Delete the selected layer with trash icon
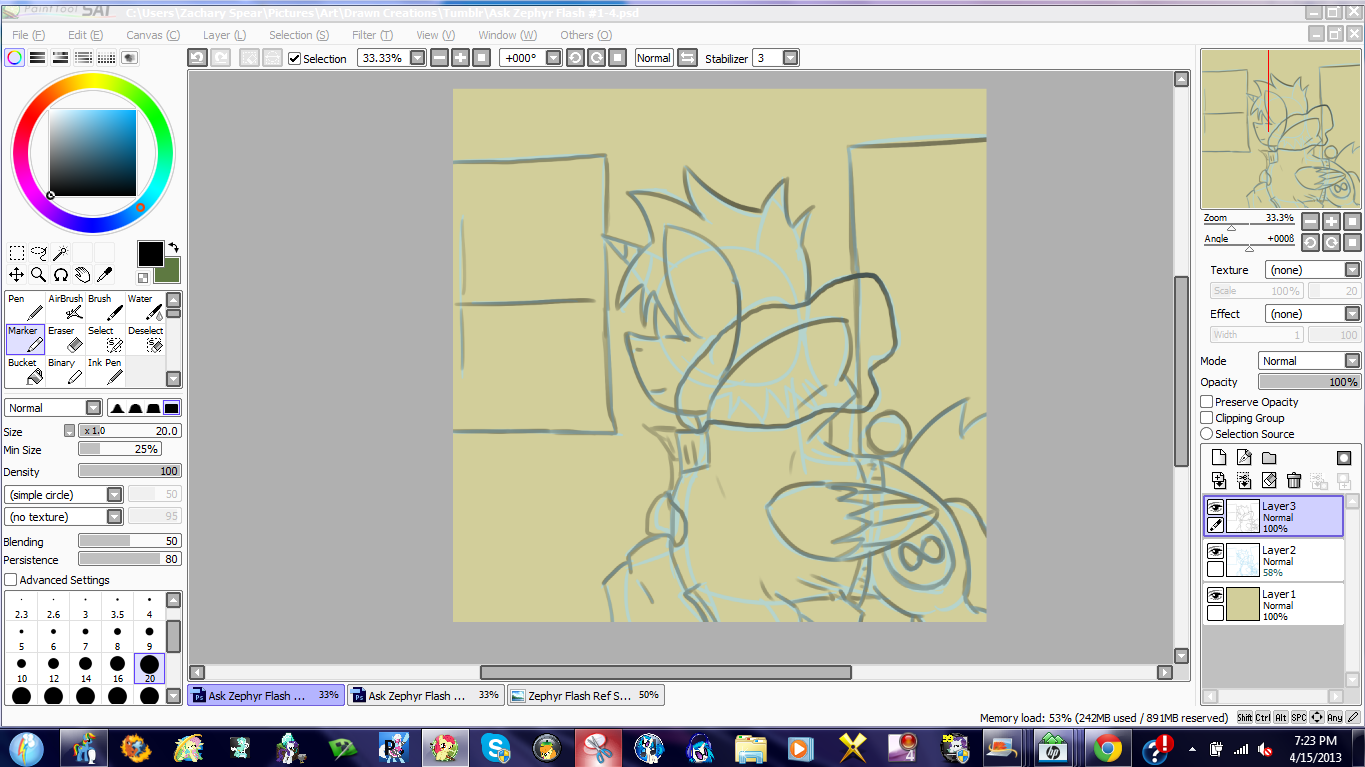1365x767 pixels. (x=1294, y=481)
